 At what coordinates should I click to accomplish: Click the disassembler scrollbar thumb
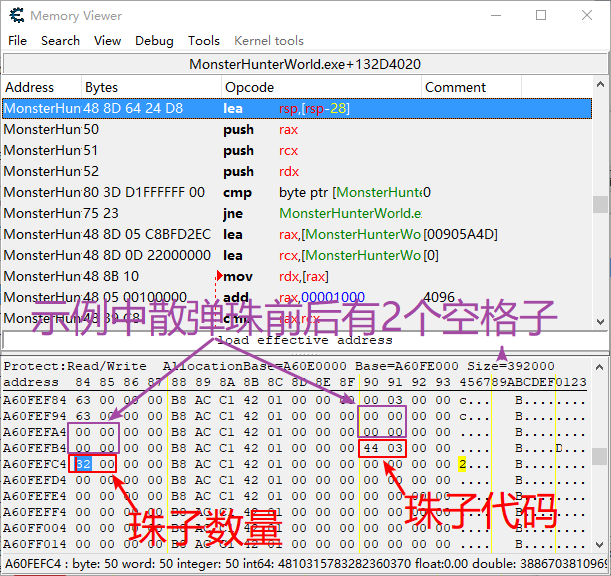(x=600, y=204)
